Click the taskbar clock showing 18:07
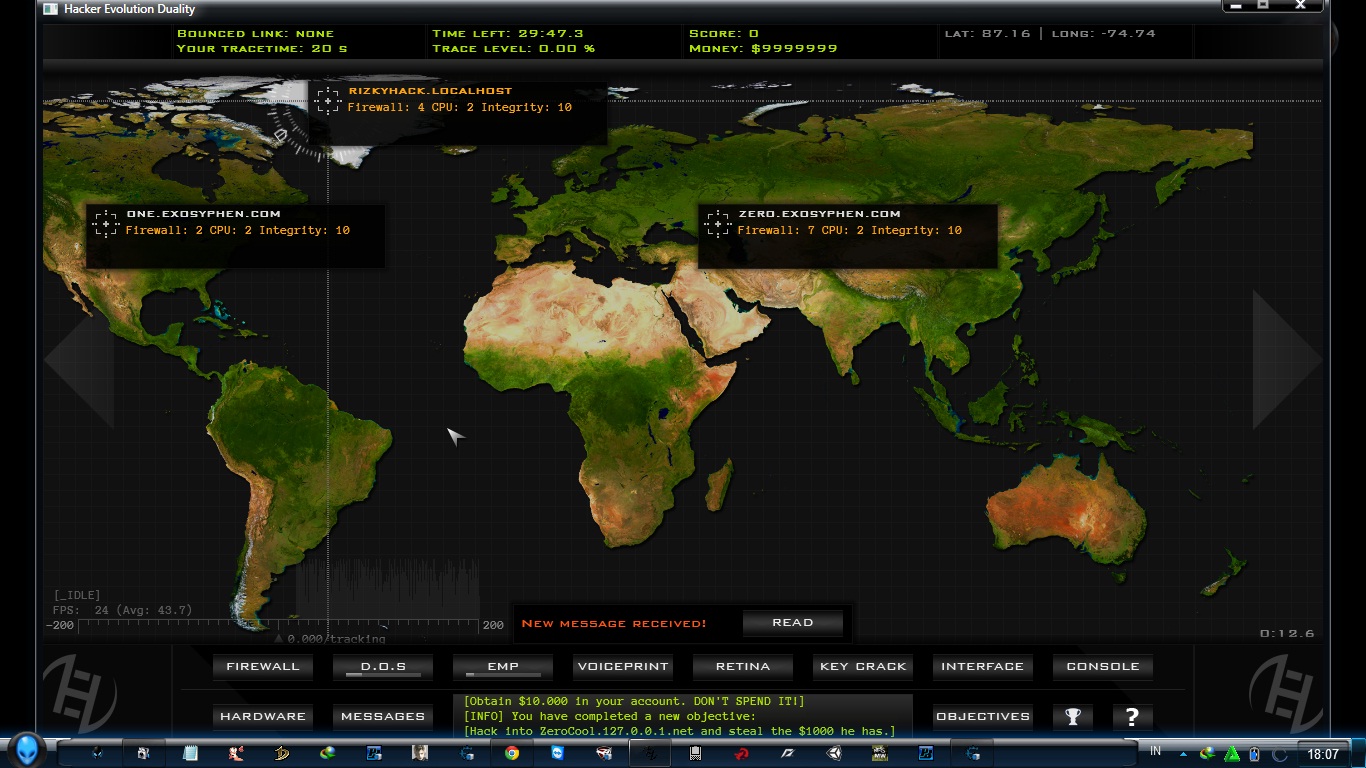The height and width of the screenshot is (768, 1366). pyautogui.click(x=1323, y=753)
